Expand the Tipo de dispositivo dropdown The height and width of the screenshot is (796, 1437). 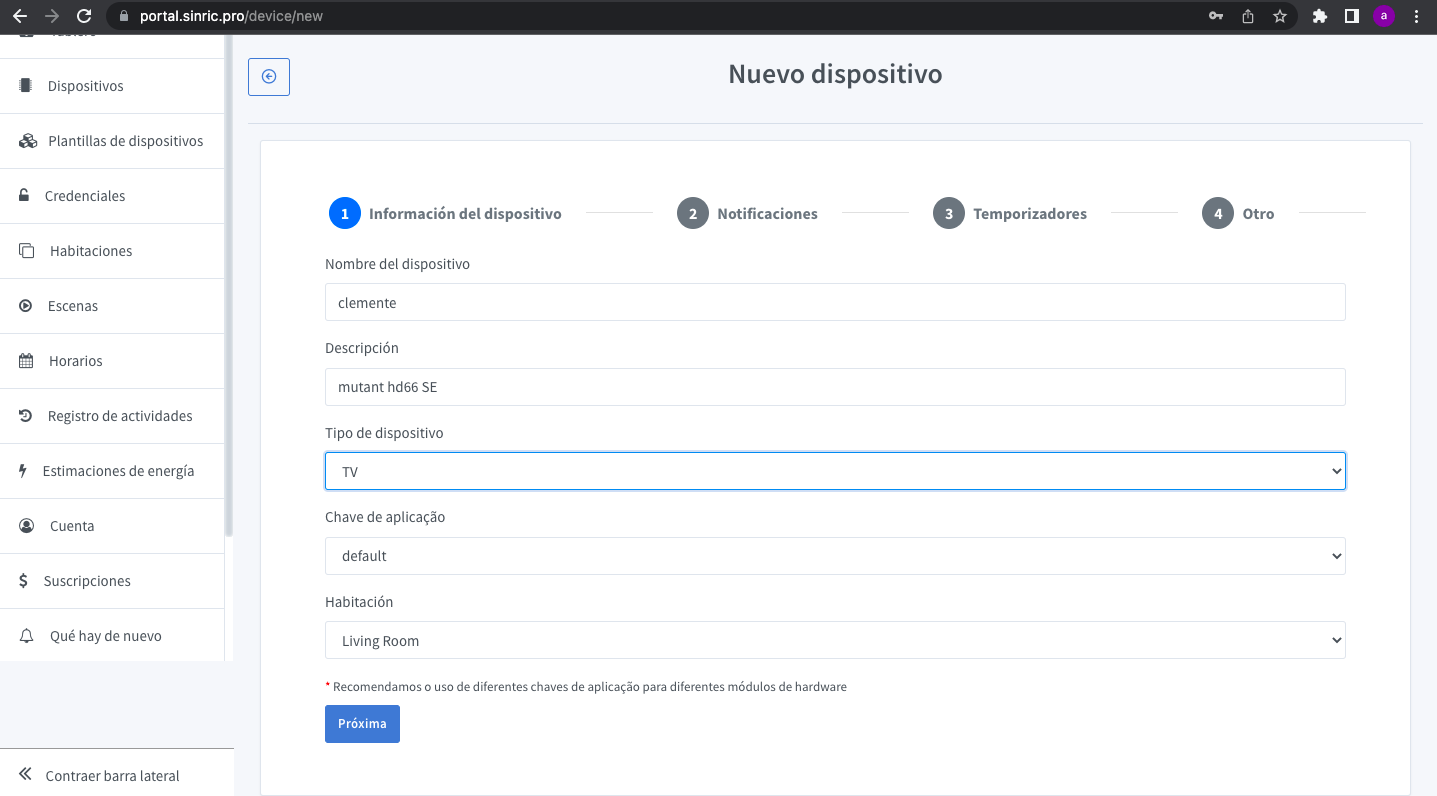pos(834,471)
